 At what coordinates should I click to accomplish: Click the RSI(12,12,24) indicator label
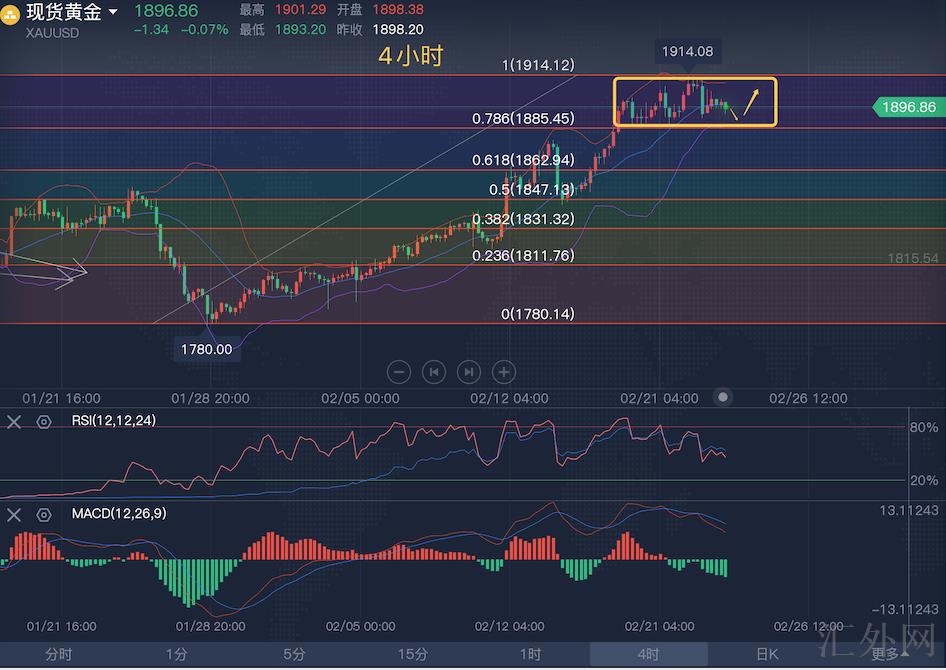113,421
